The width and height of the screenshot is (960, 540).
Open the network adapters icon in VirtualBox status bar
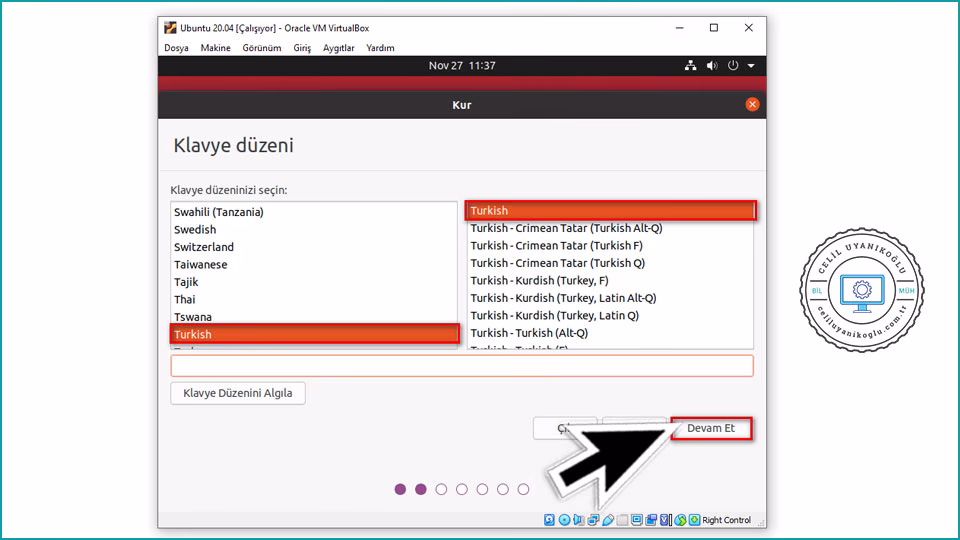[593, 520]
